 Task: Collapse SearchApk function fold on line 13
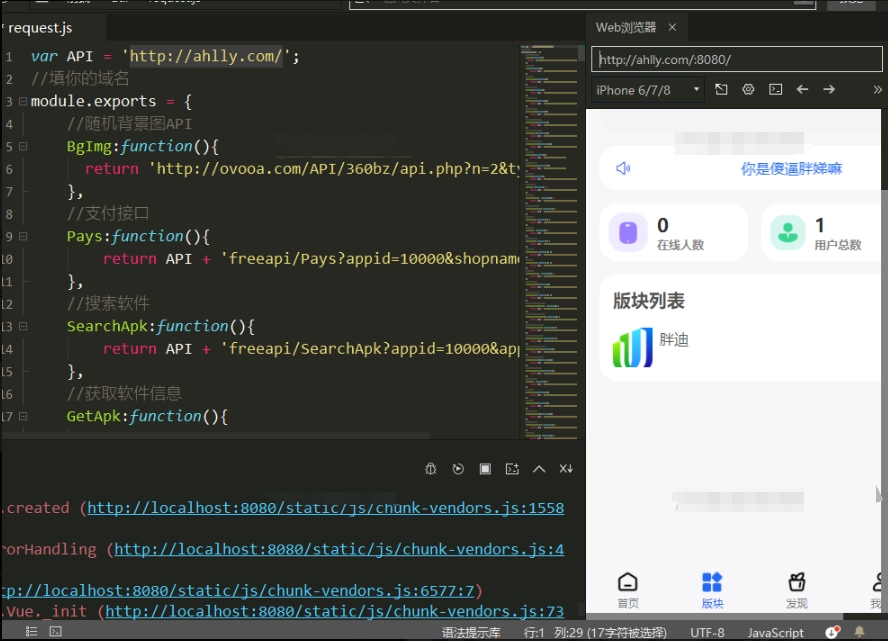click(23, 326)
